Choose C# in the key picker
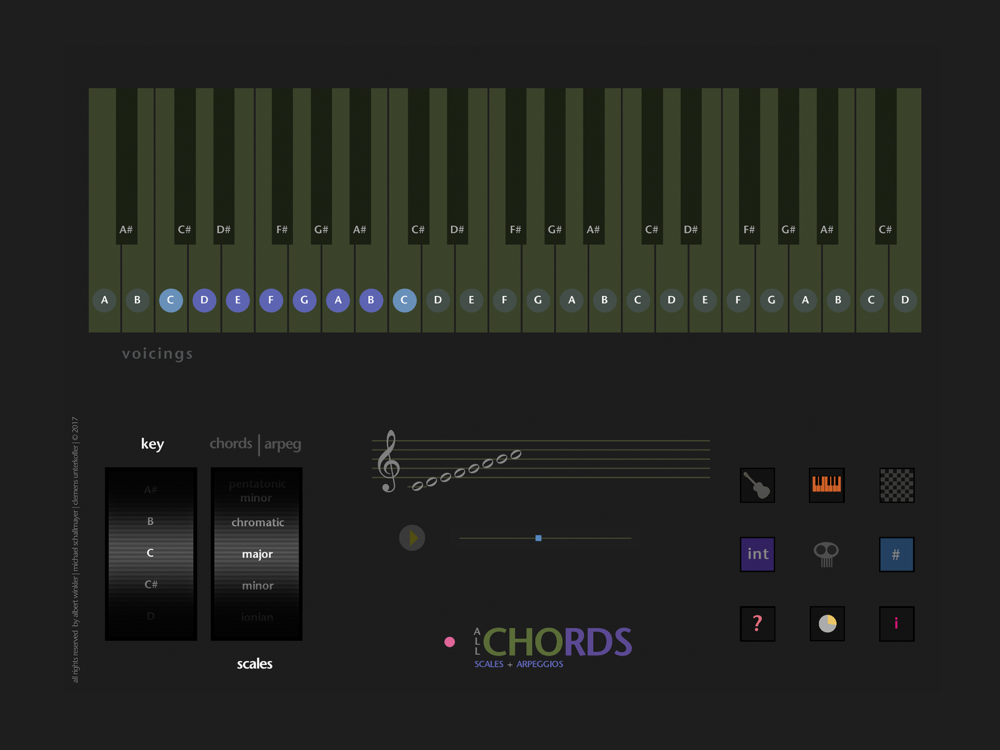1000x750 pixels. click(x=151, y=584)
